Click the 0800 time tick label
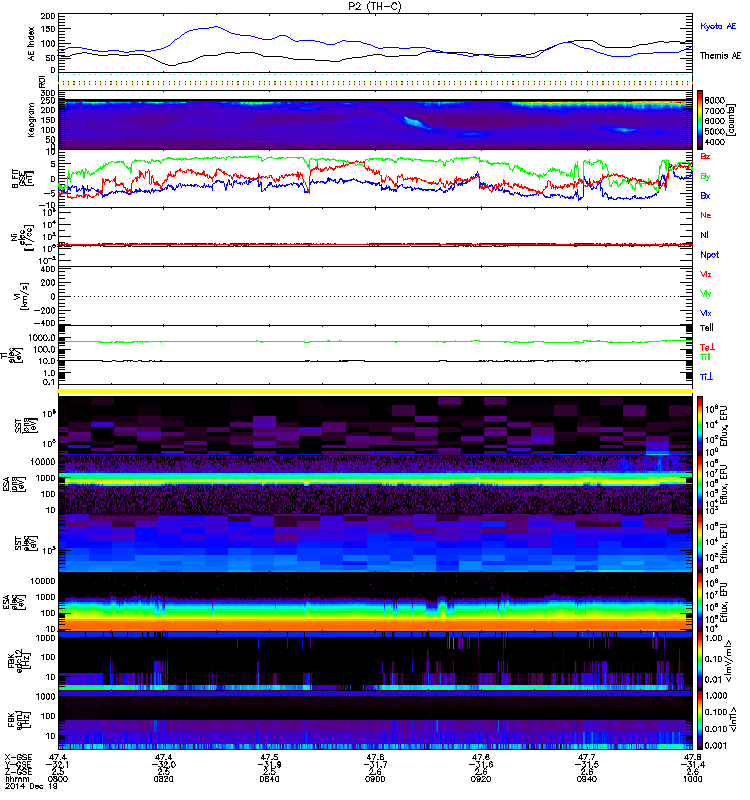750x800 pixels. click(x=57, y=779)
